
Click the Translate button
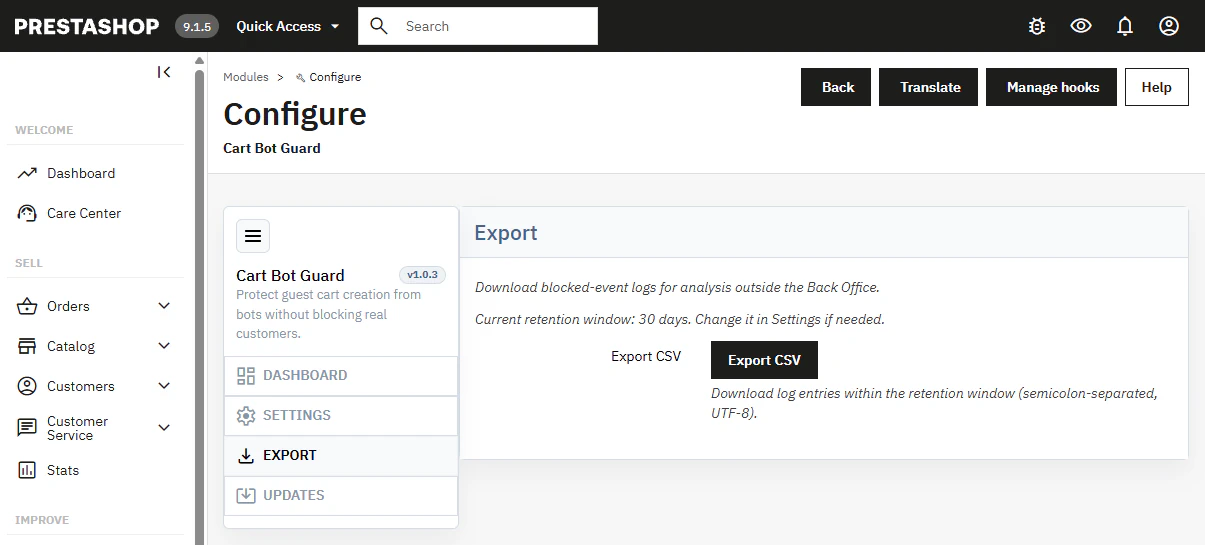click(930, 87)
